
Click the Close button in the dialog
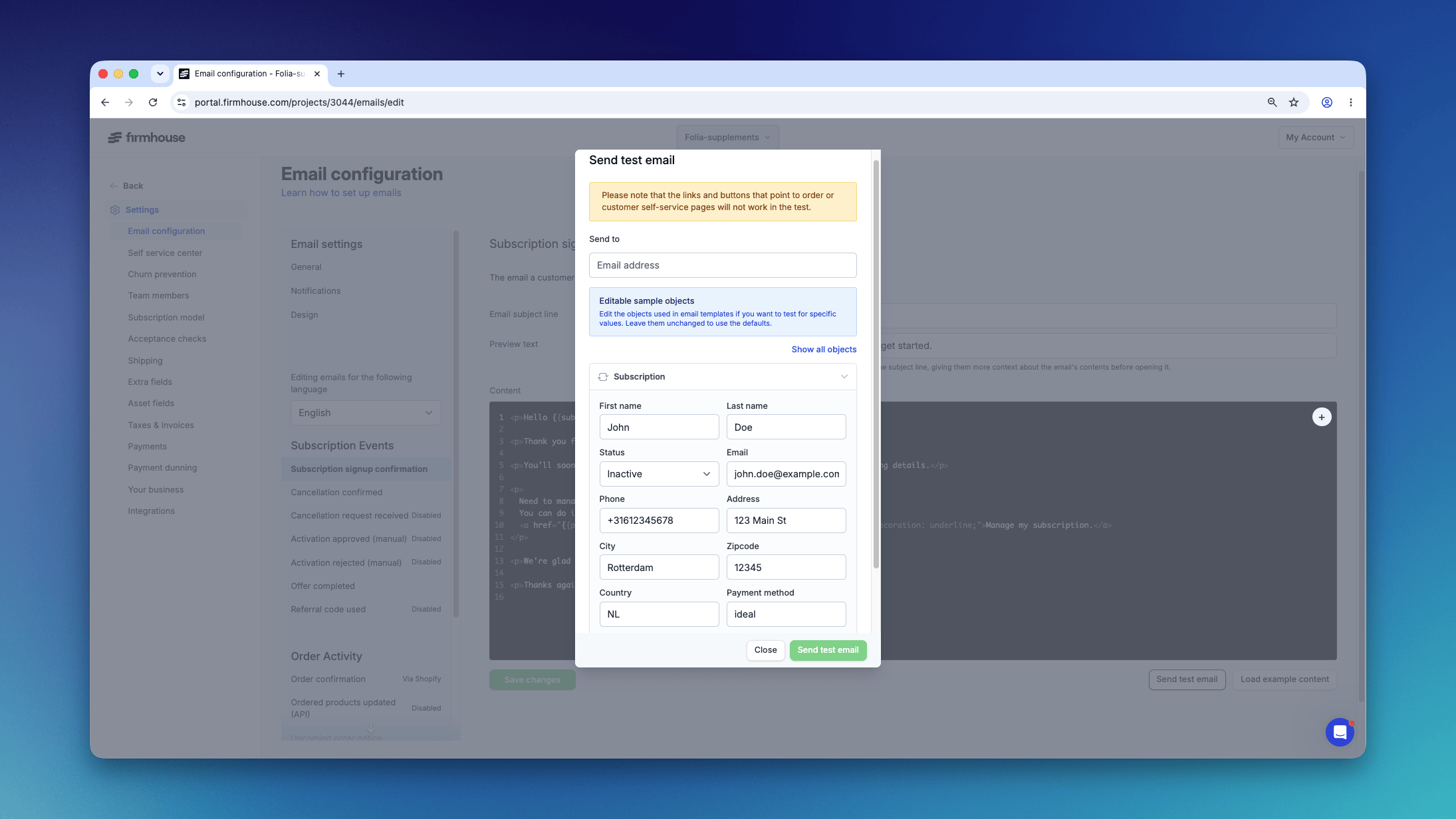point(765,650)
